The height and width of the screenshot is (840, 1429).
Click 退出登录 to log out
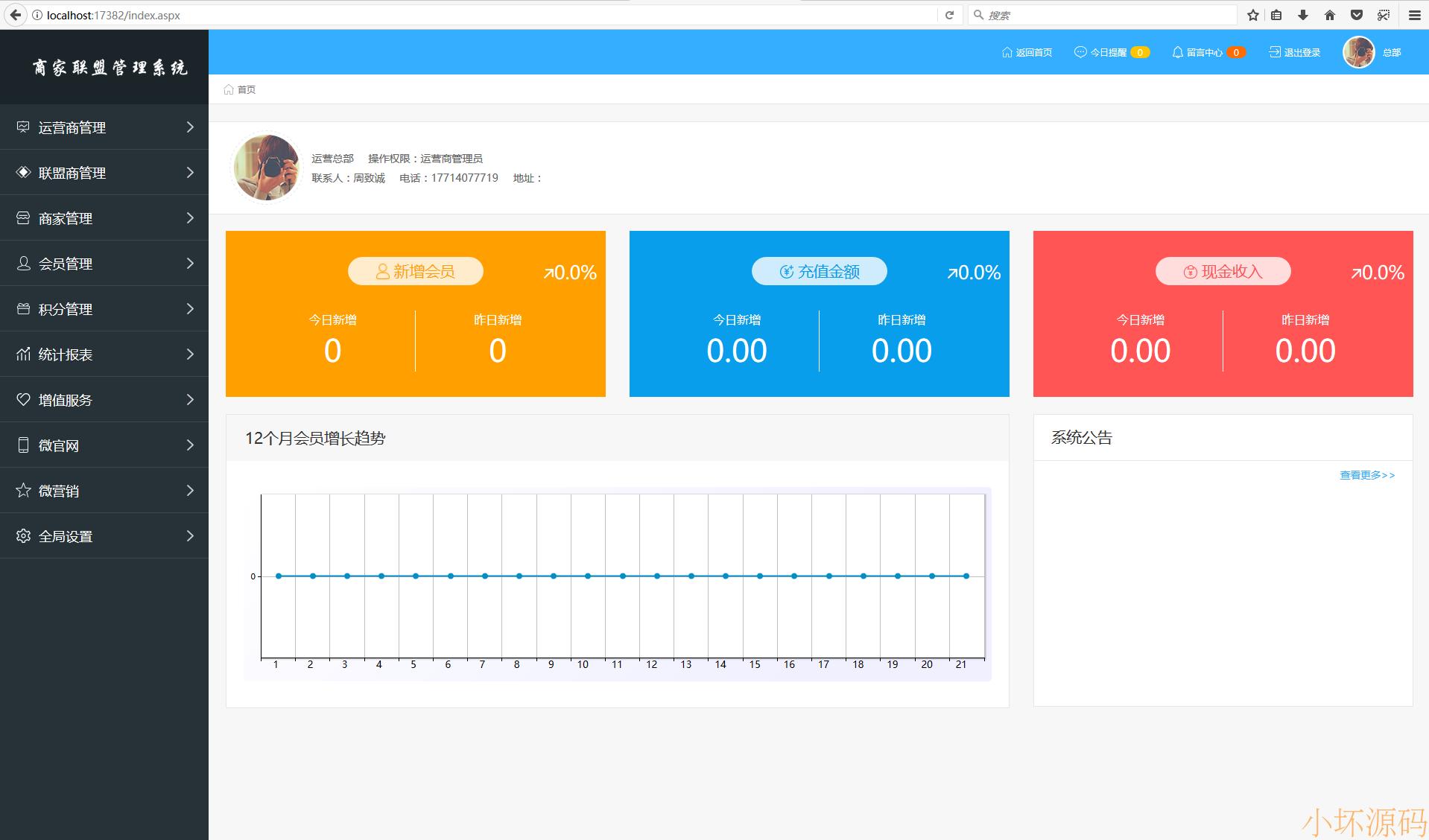click(1302, 52)
